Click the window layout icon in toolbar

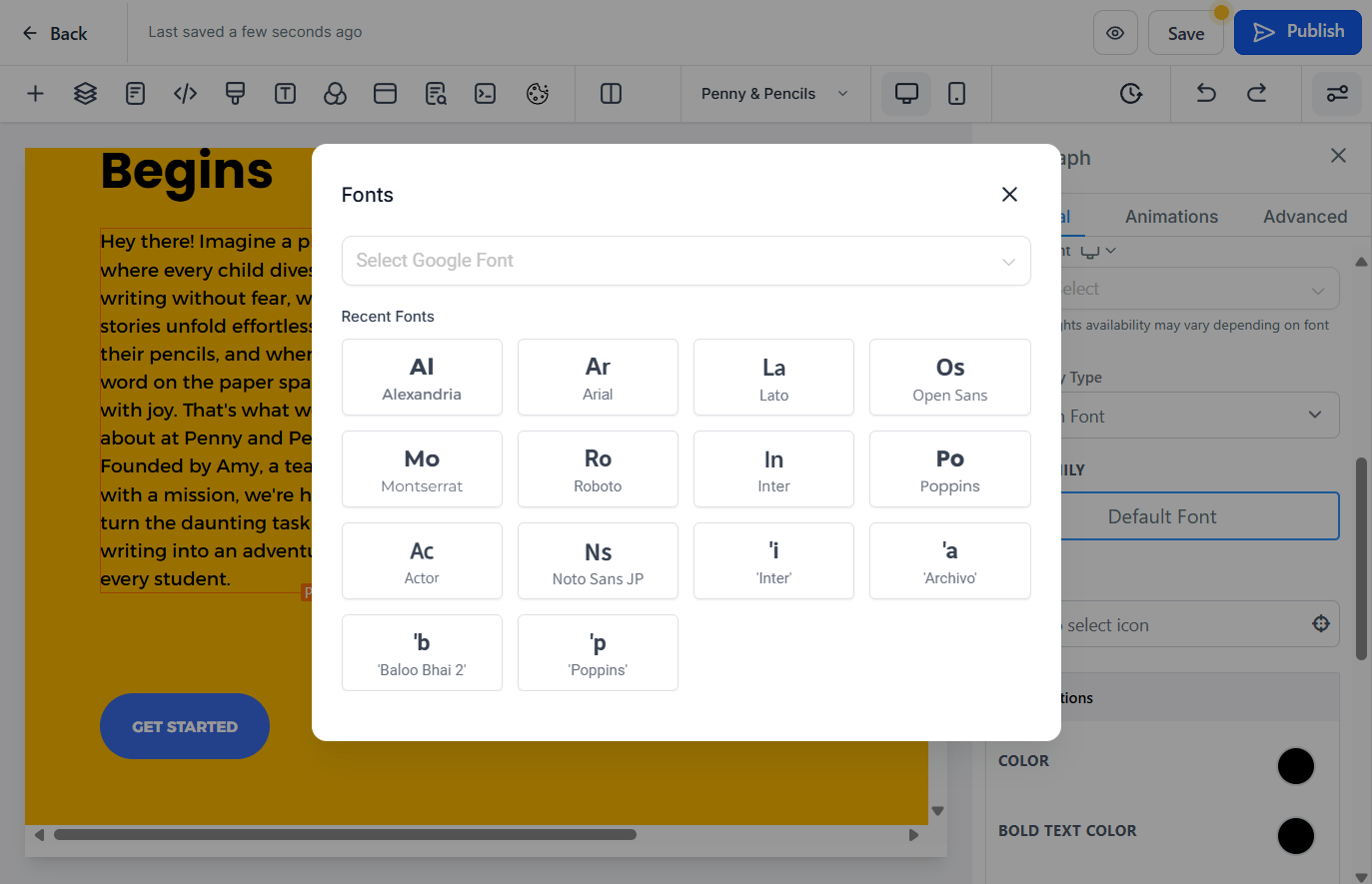(385, 94)
